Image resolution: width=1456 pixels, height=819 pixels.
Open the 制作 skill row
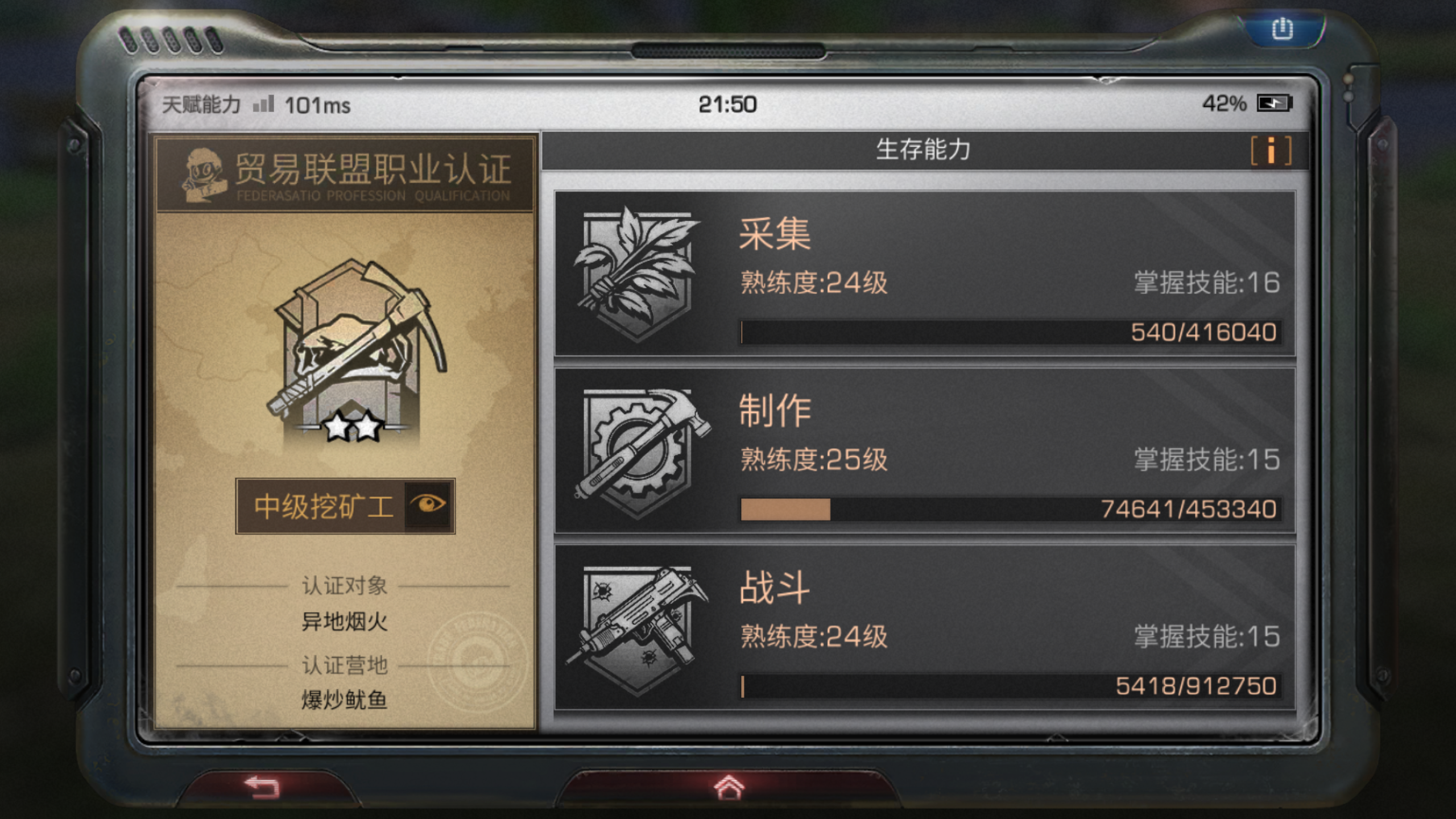point(925,450)
